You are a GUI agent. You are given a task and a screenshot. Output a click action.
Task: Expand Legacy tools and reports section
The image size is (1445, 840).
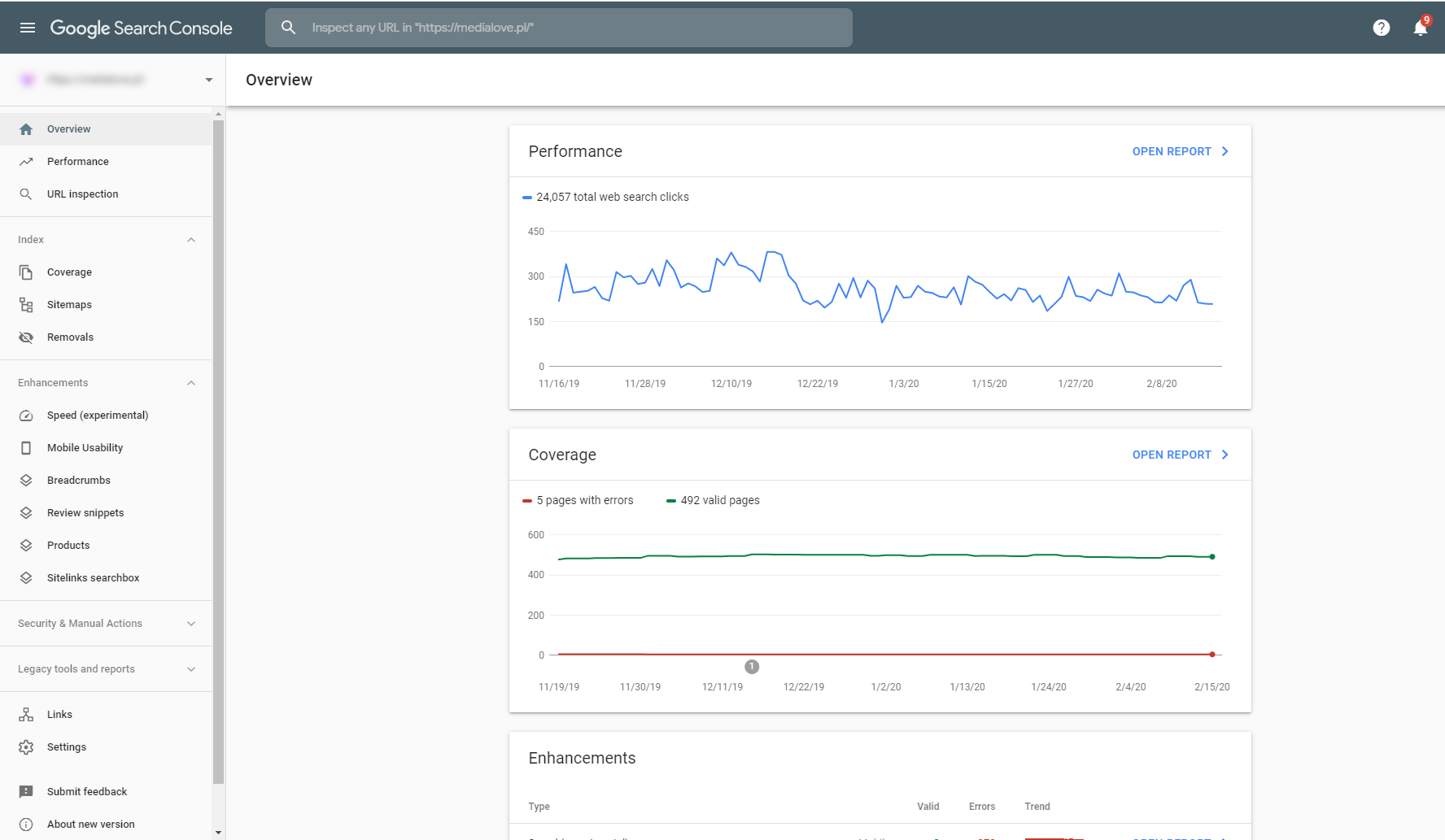[x=191, y=669]
